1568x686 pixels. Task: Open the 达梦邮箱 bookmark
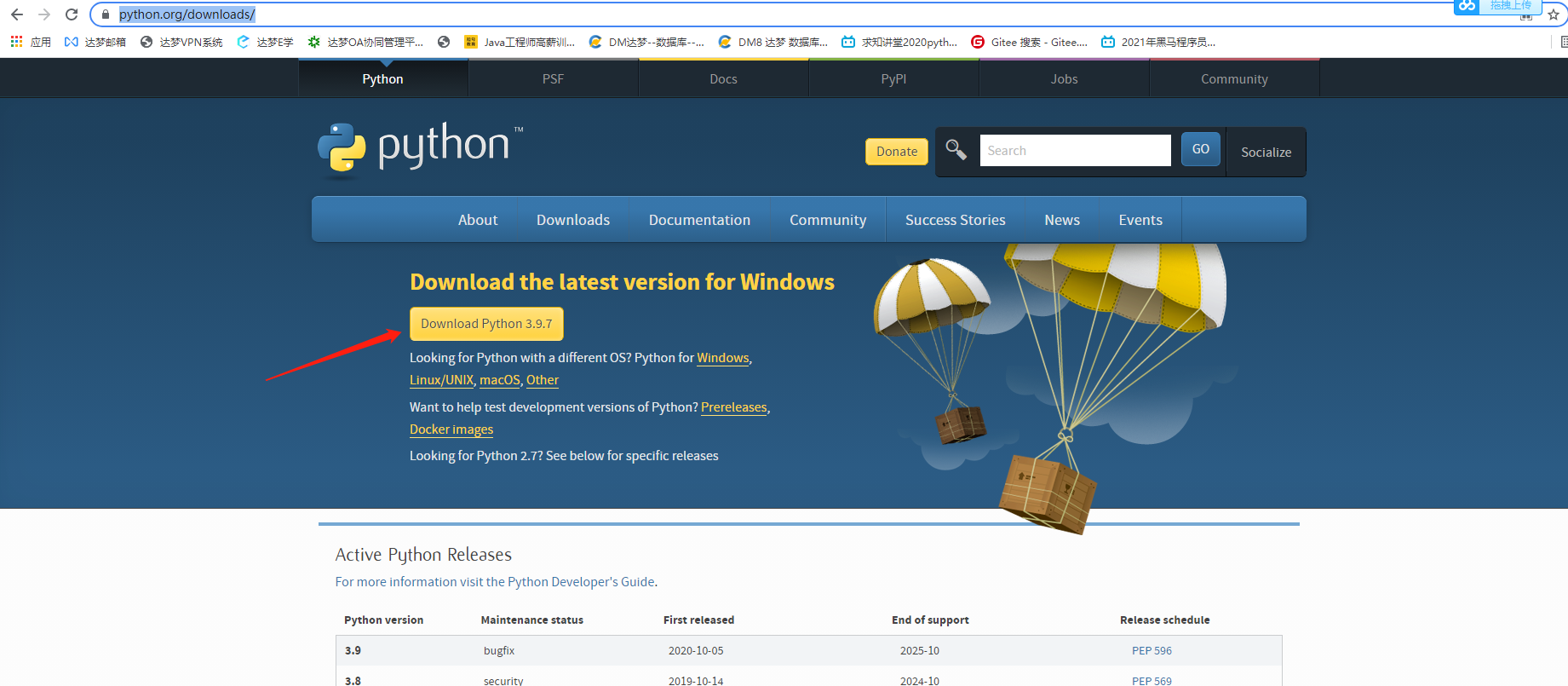(x=95, y=42)
